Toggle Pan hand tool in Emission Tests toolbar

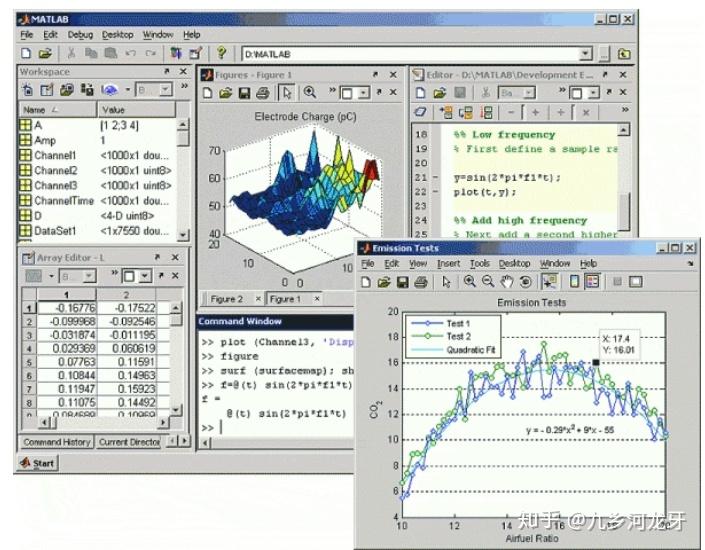click(x=507, y=282)
